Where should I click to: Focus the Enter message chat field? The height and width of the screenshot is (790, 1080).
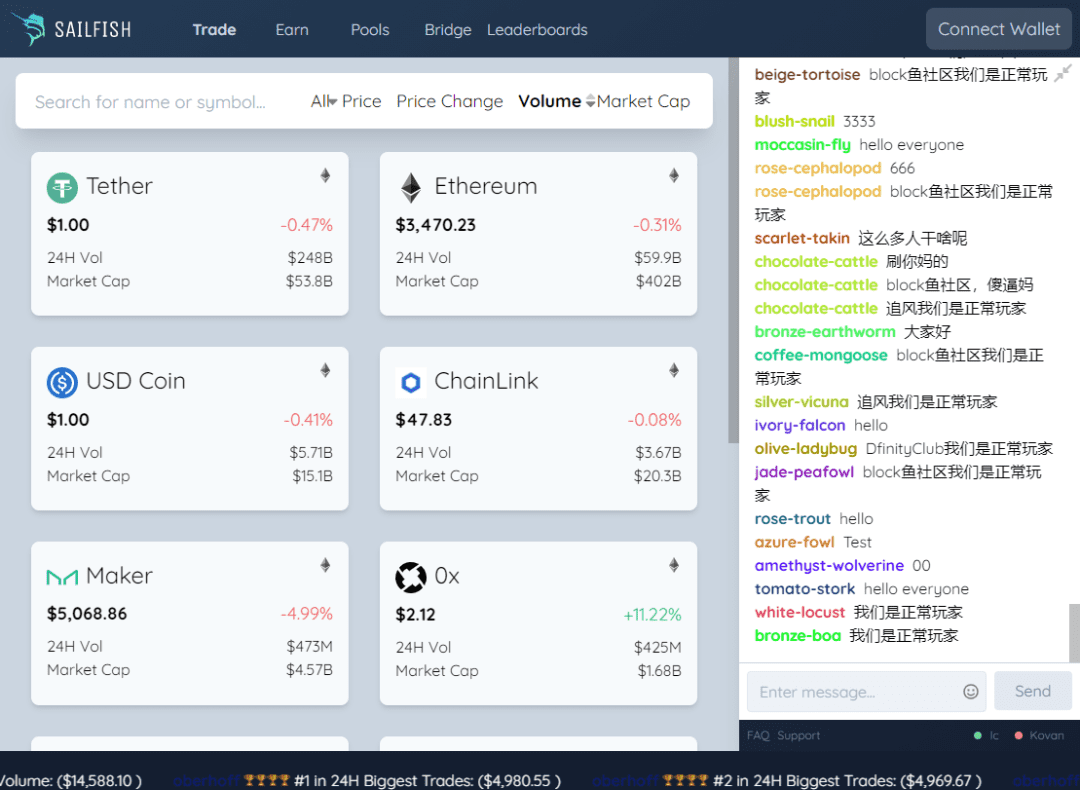866,692
